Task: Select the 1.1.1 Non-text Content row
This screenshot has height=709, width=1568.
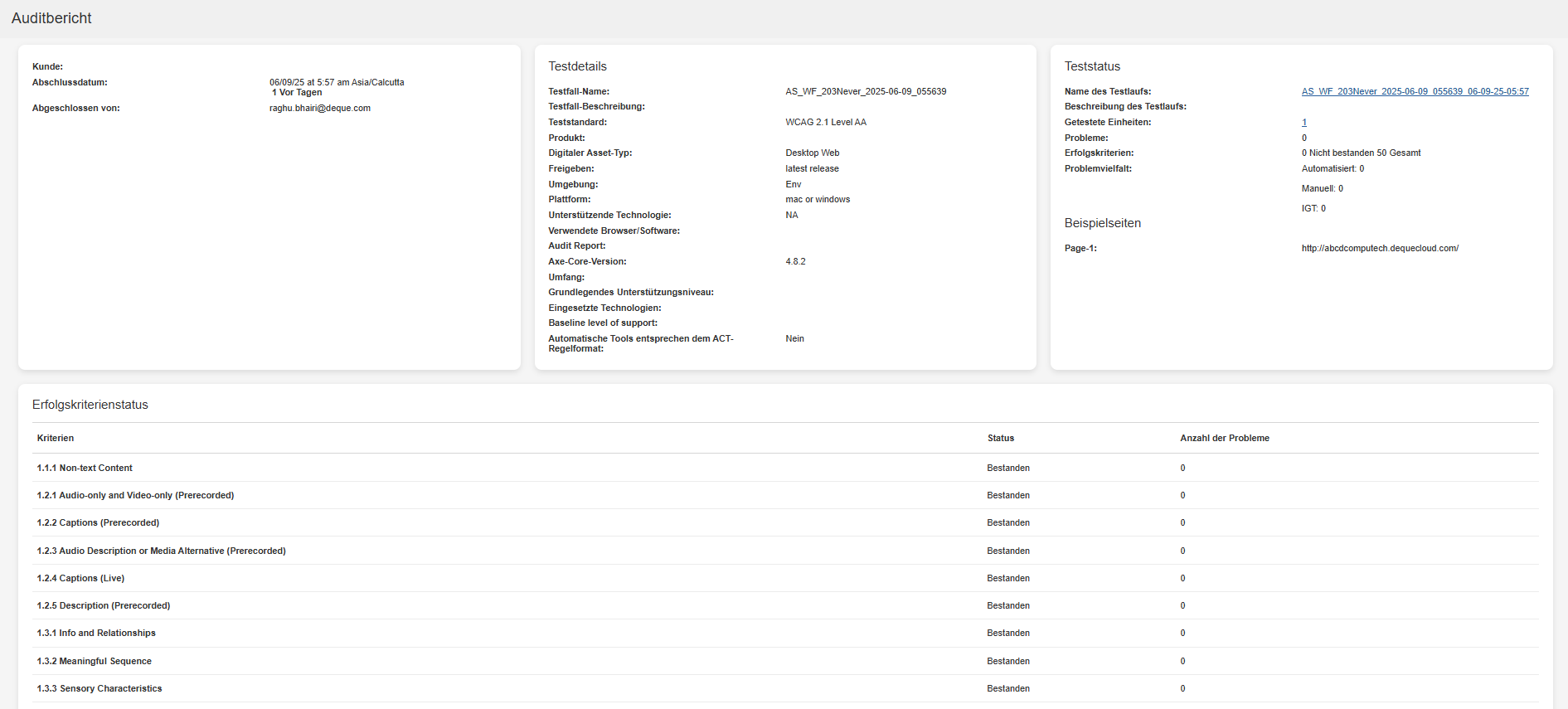Action: [85, 469]
